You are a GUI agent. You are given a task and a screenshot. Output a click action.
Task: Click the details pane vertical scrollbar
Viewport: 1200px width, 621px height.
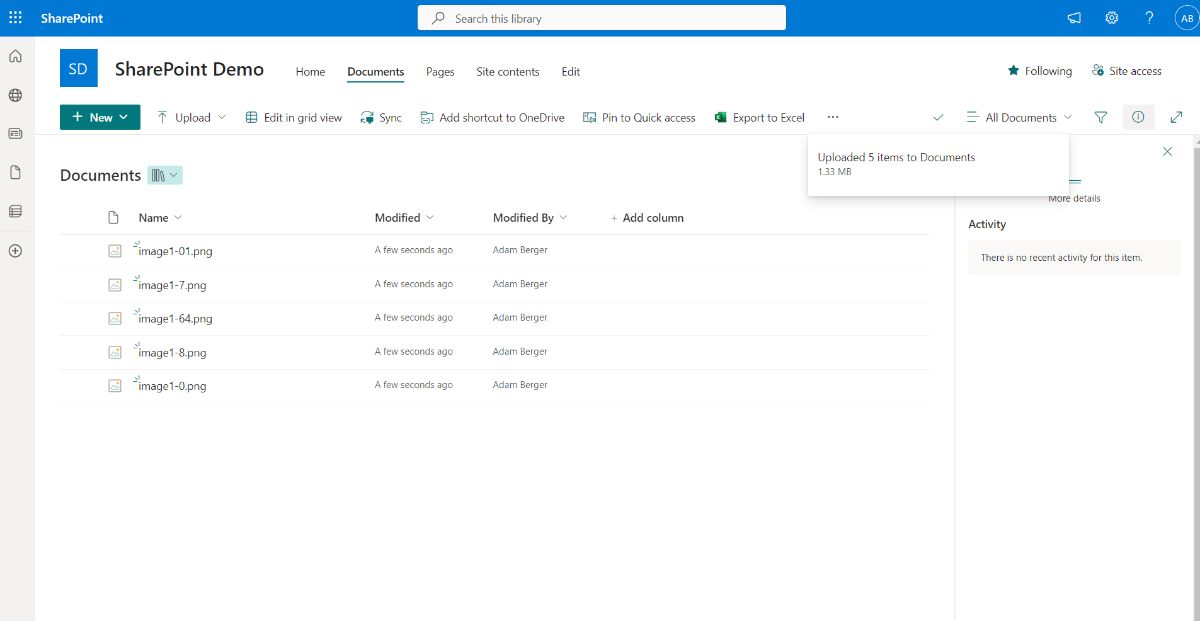pyautogui.click(x=1196, y=380)
